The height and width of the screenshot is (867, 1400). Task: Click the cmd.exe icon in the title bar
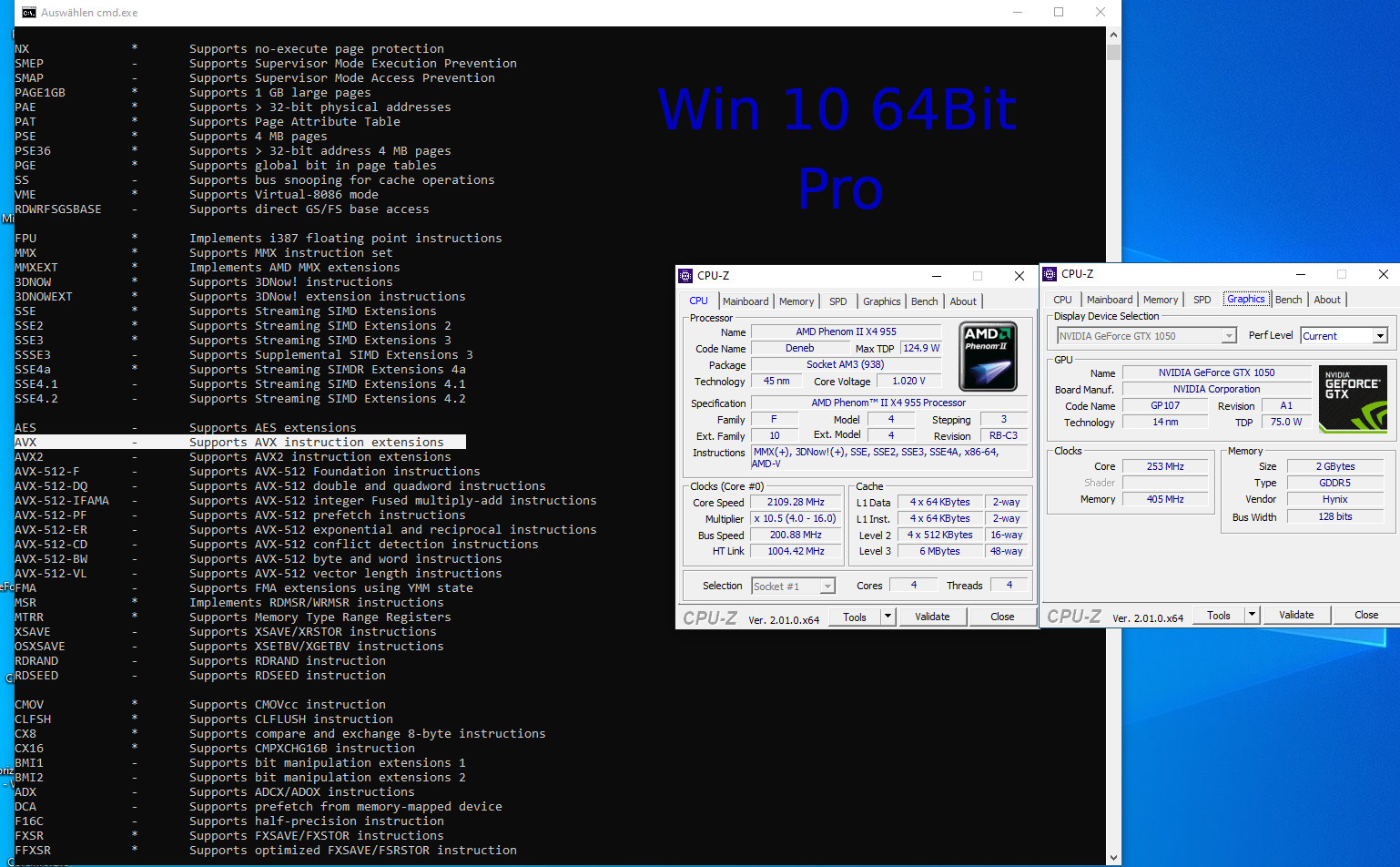pos(29,13)
